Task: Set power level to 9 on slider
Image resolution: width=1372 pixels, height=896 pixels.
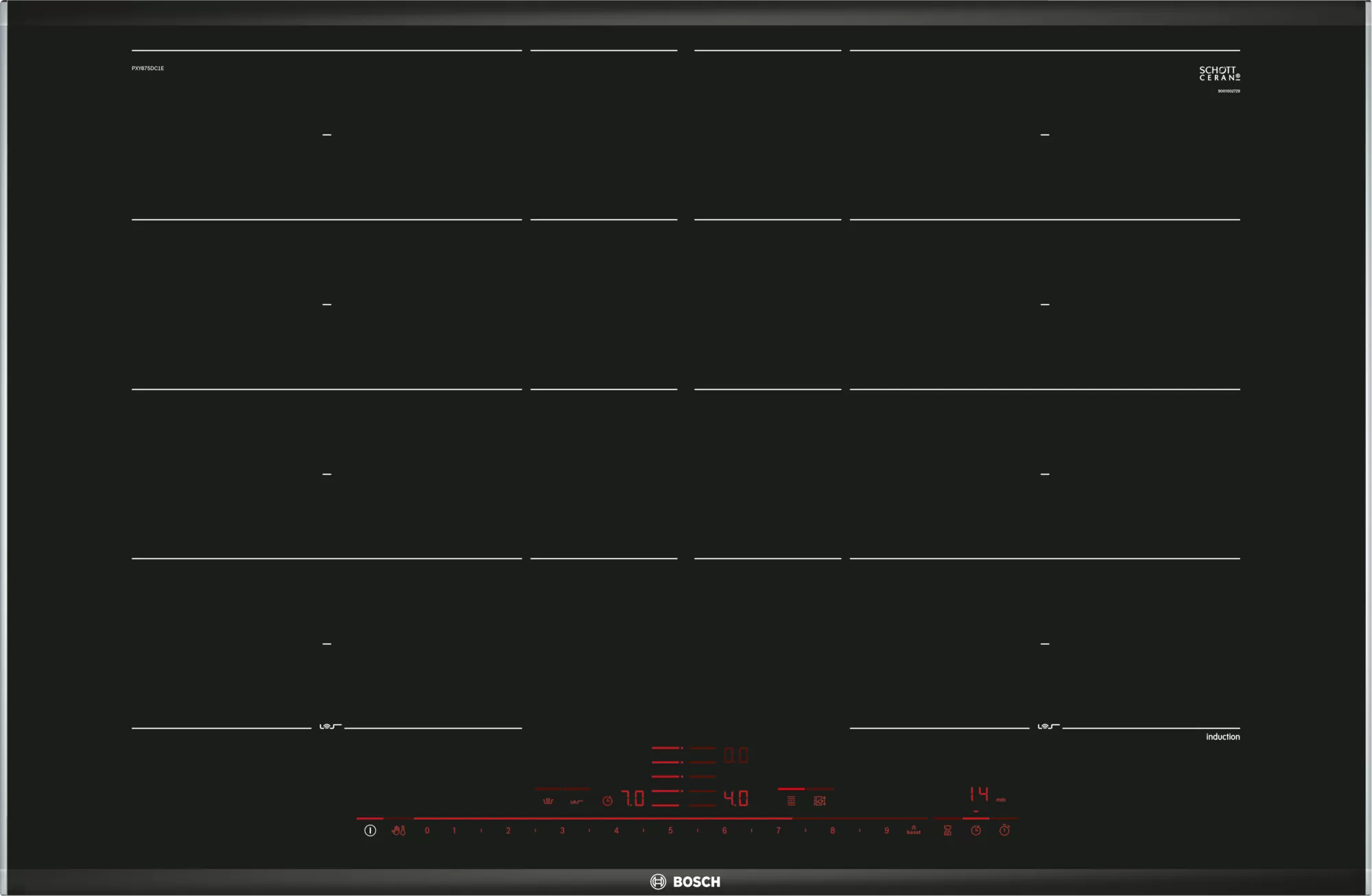Action: click(x=886, y=831)
